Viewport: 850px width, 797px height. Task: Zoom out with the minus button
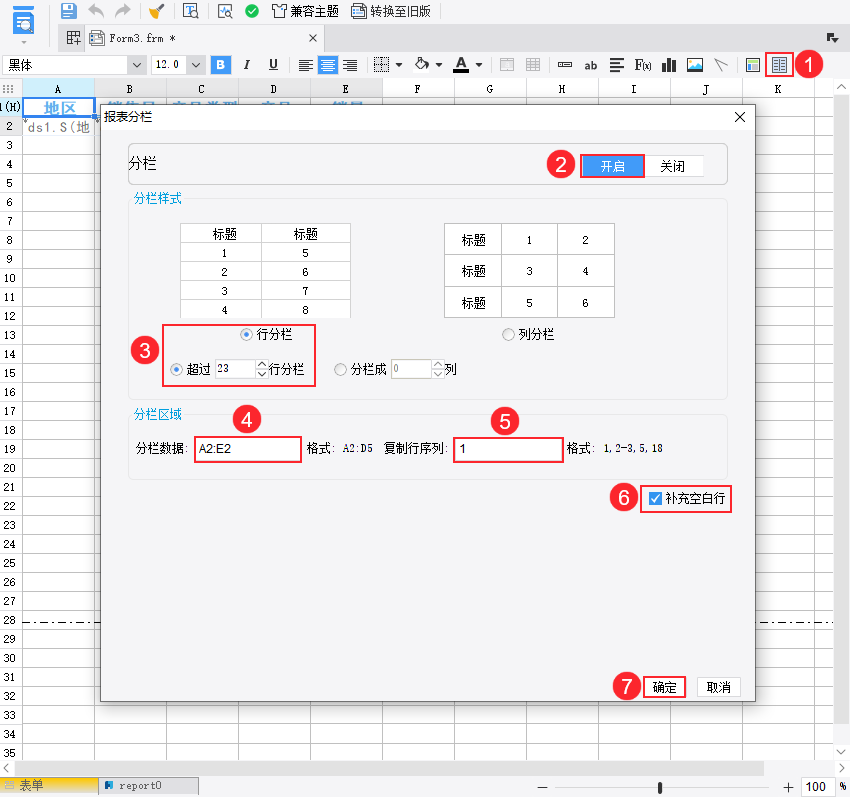click(542, 787)
